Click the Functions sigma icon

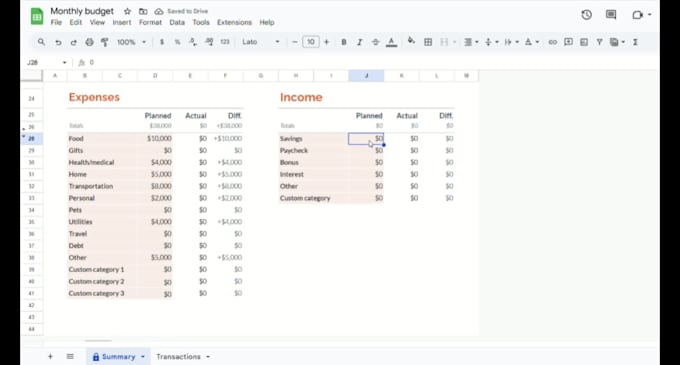(635, 42)
